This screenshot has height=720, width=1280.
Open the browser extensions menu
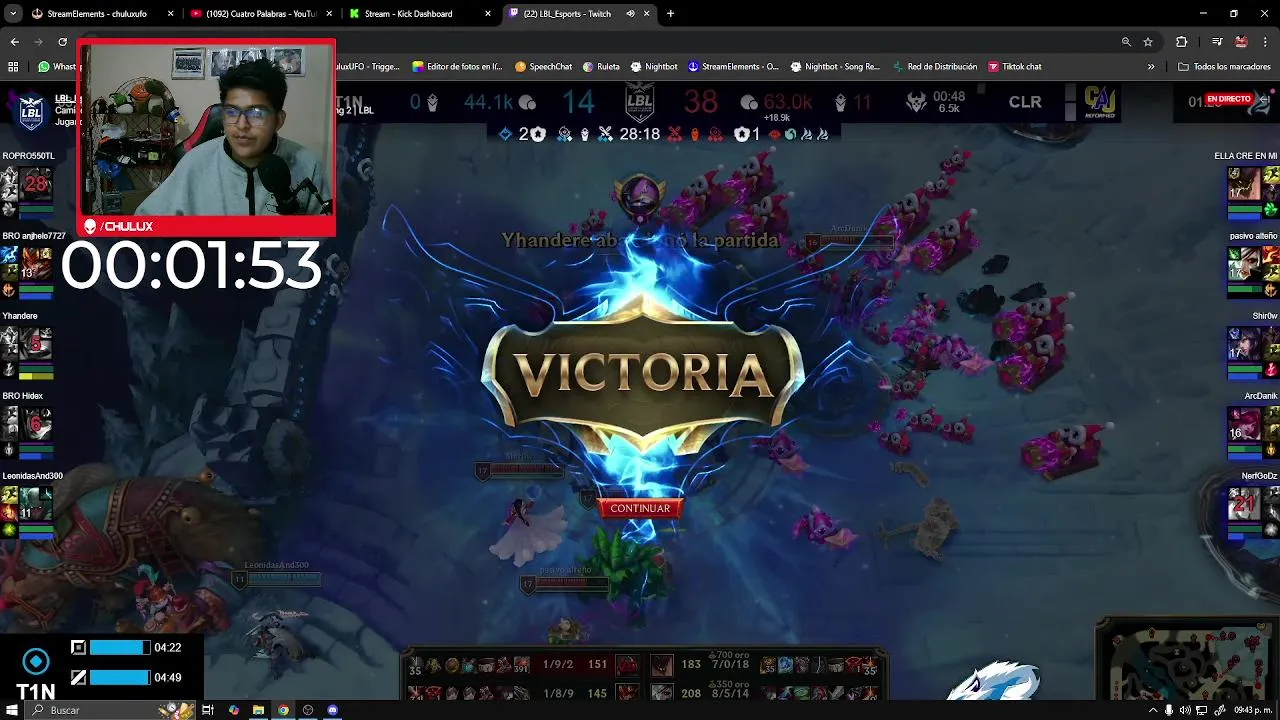pyautogui.click(x=1182, y=42)
